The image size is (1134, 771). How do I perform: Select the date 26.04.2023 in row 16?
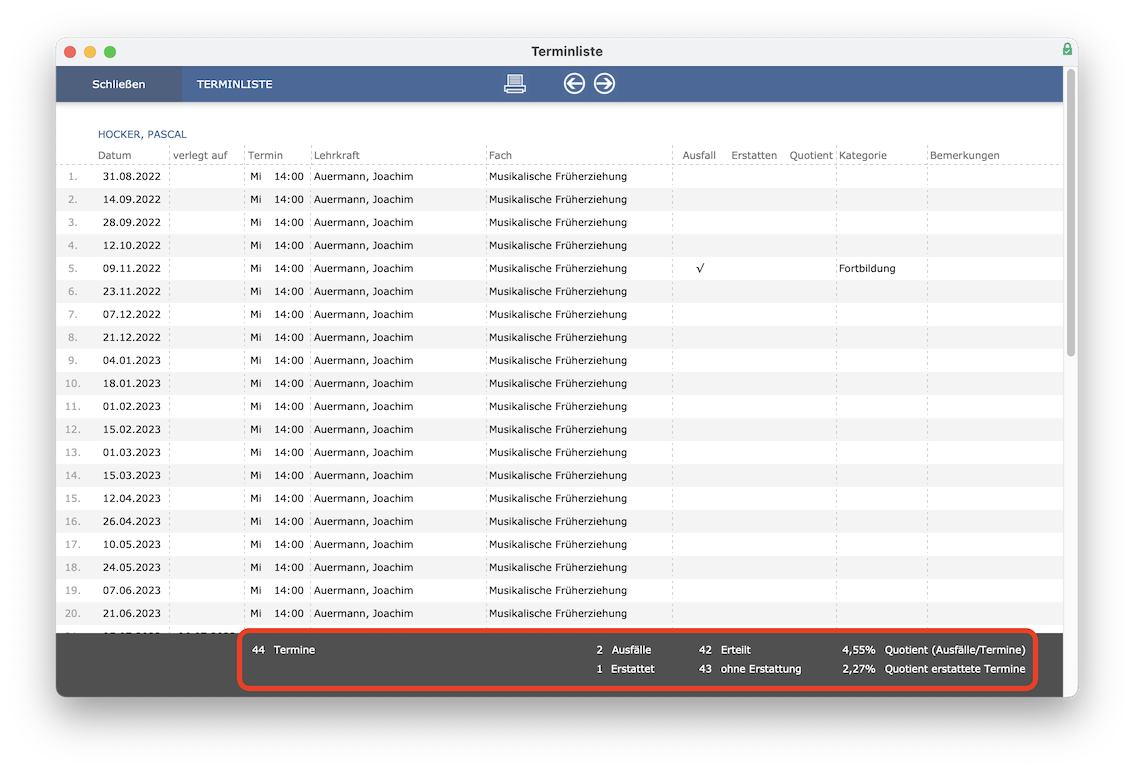click(132, 521)
